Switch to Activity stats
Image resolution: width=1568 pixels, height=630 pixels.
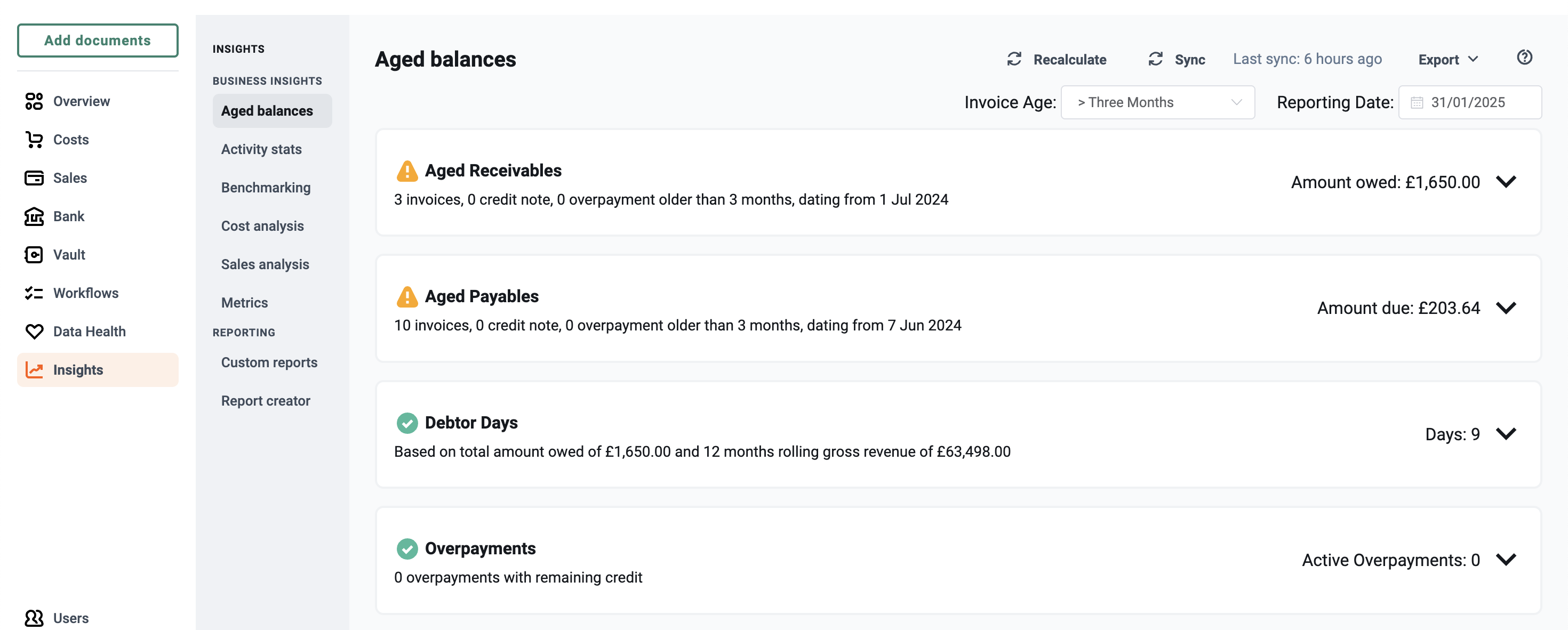[261, 149]
